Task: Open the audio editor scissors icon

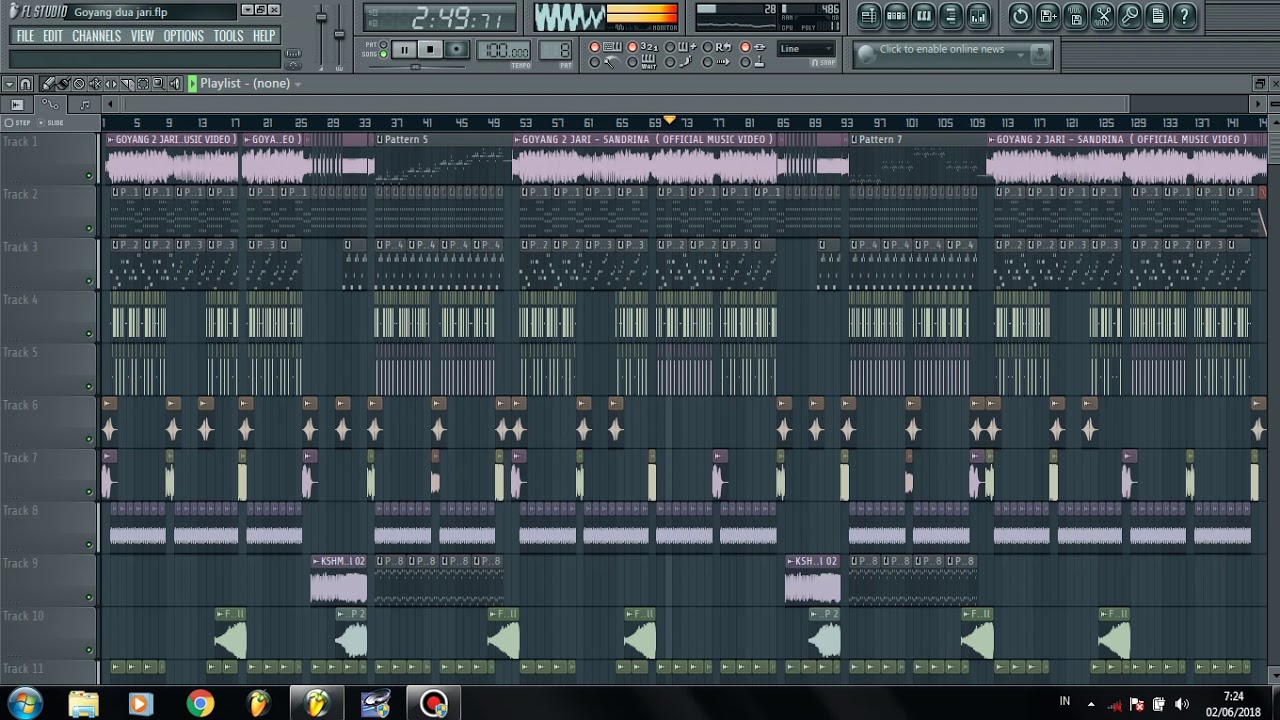Action: pyautogui.click(x=1102, y=16)
